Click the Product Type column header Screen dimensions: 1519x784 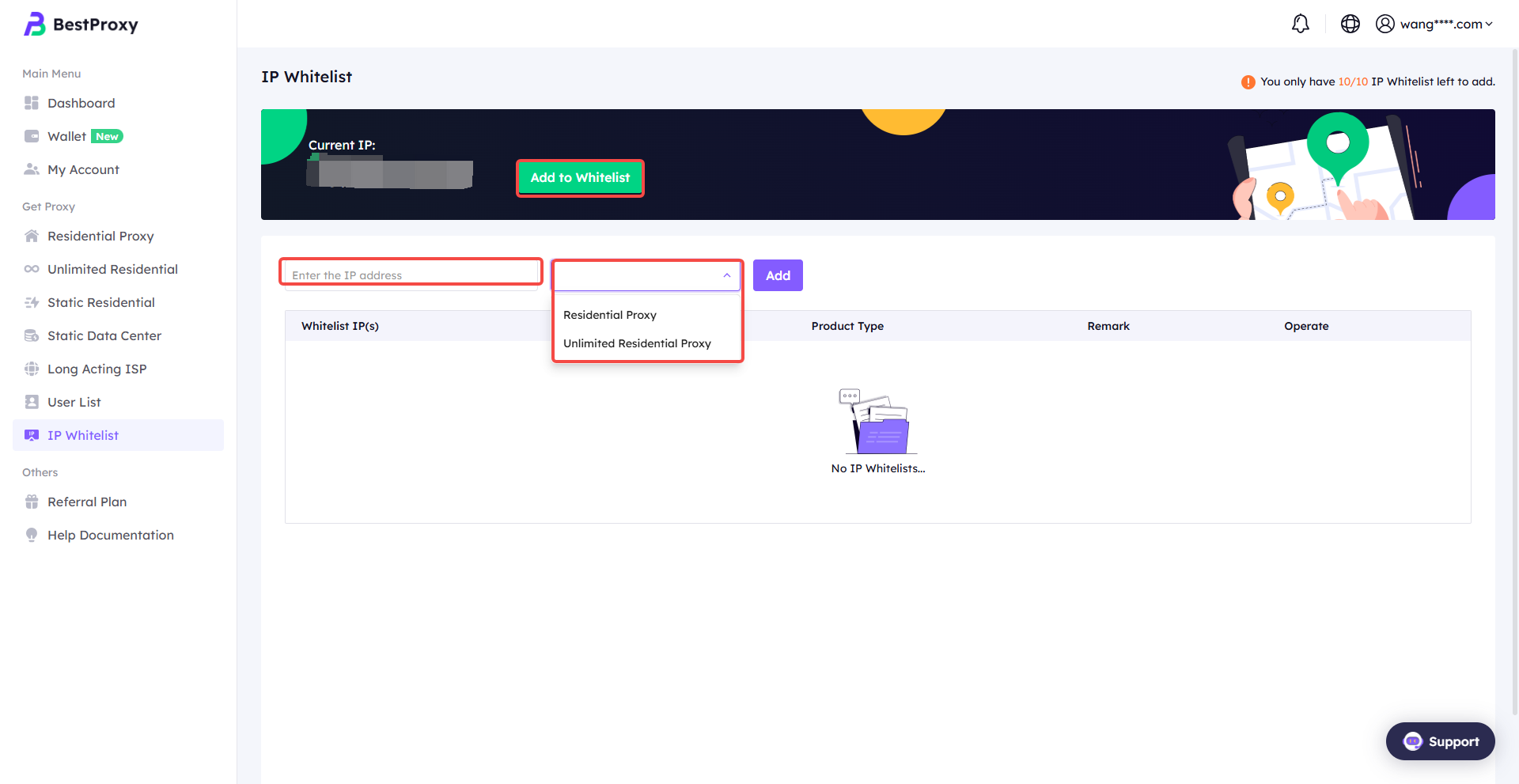coord(847,326)
